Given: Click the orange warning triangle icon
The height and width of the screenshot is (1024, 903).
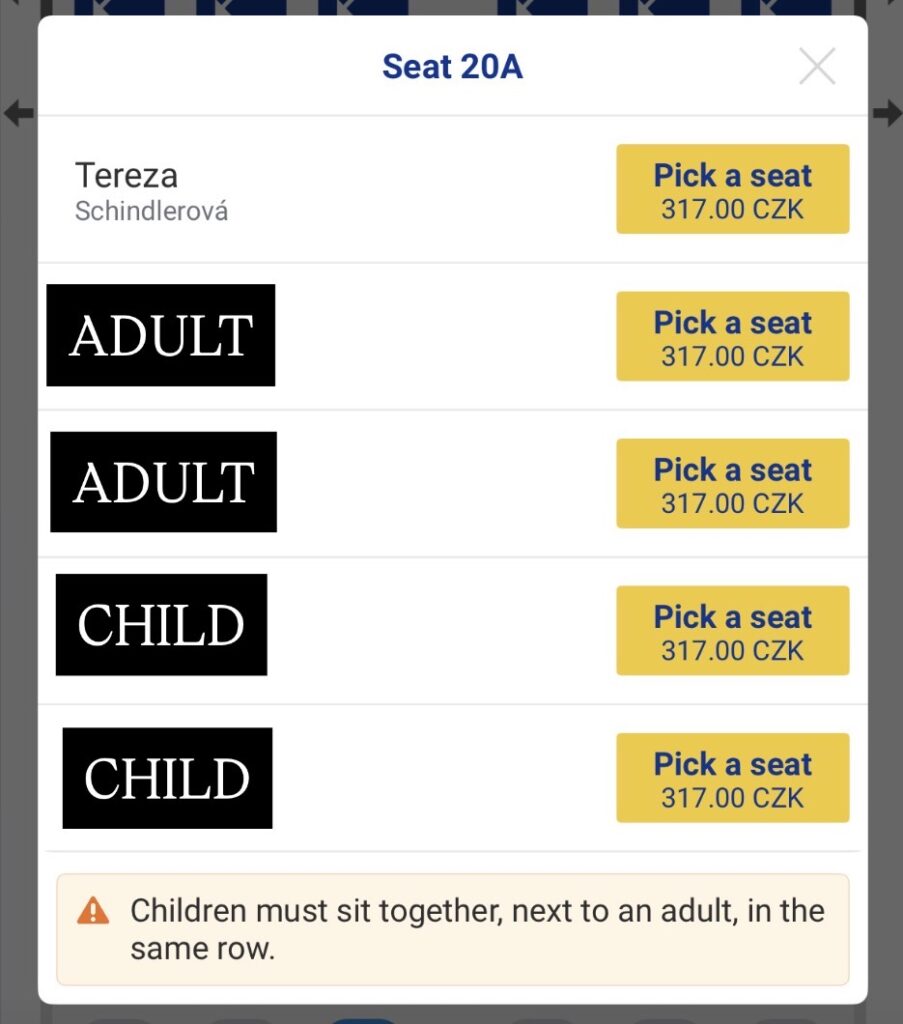Looking at the screenshot, I should tap(93, 911).
